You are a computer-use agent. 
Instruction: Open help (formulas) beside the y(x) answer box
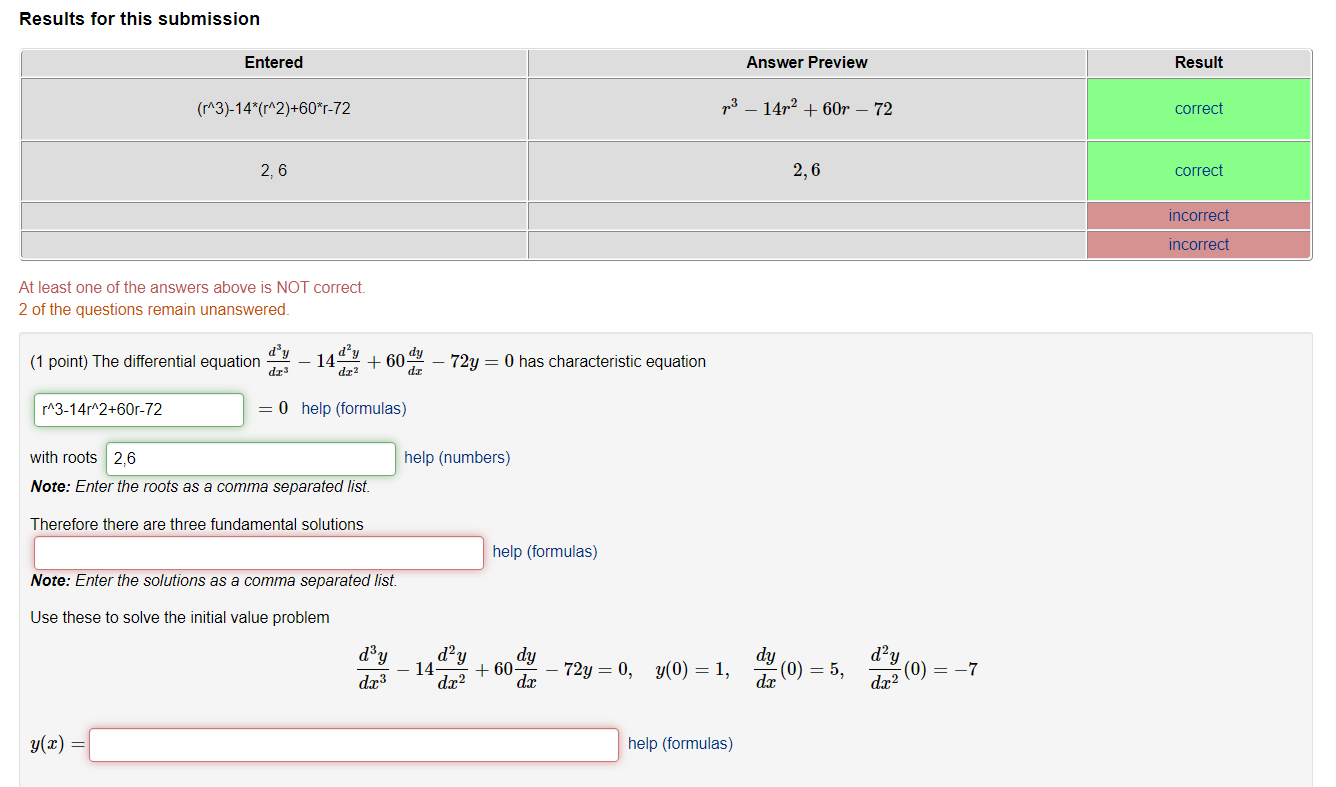pyautogui.click(x=680, y=743)
